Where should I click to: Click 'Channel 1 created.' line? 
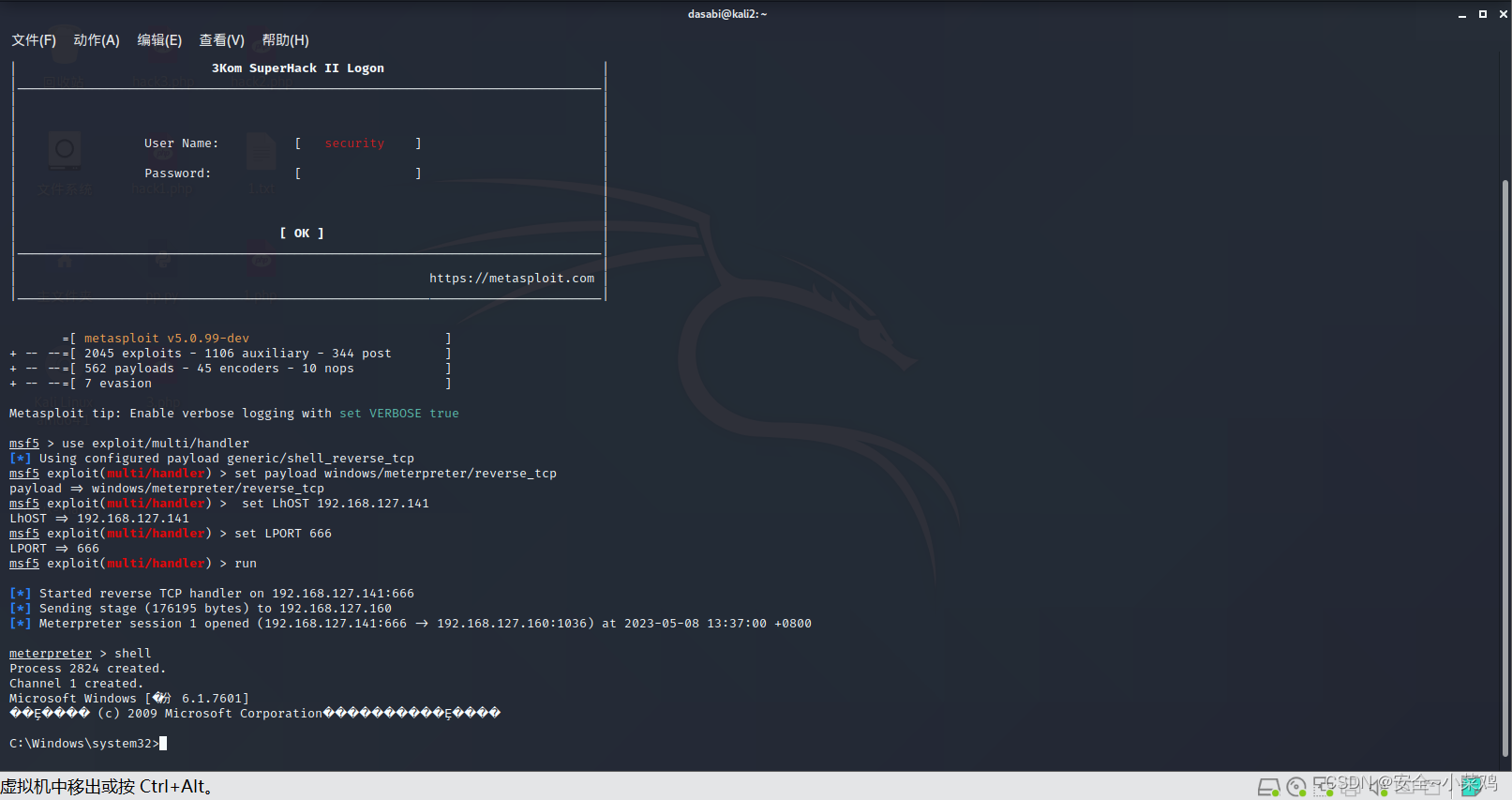coord(77,684)
